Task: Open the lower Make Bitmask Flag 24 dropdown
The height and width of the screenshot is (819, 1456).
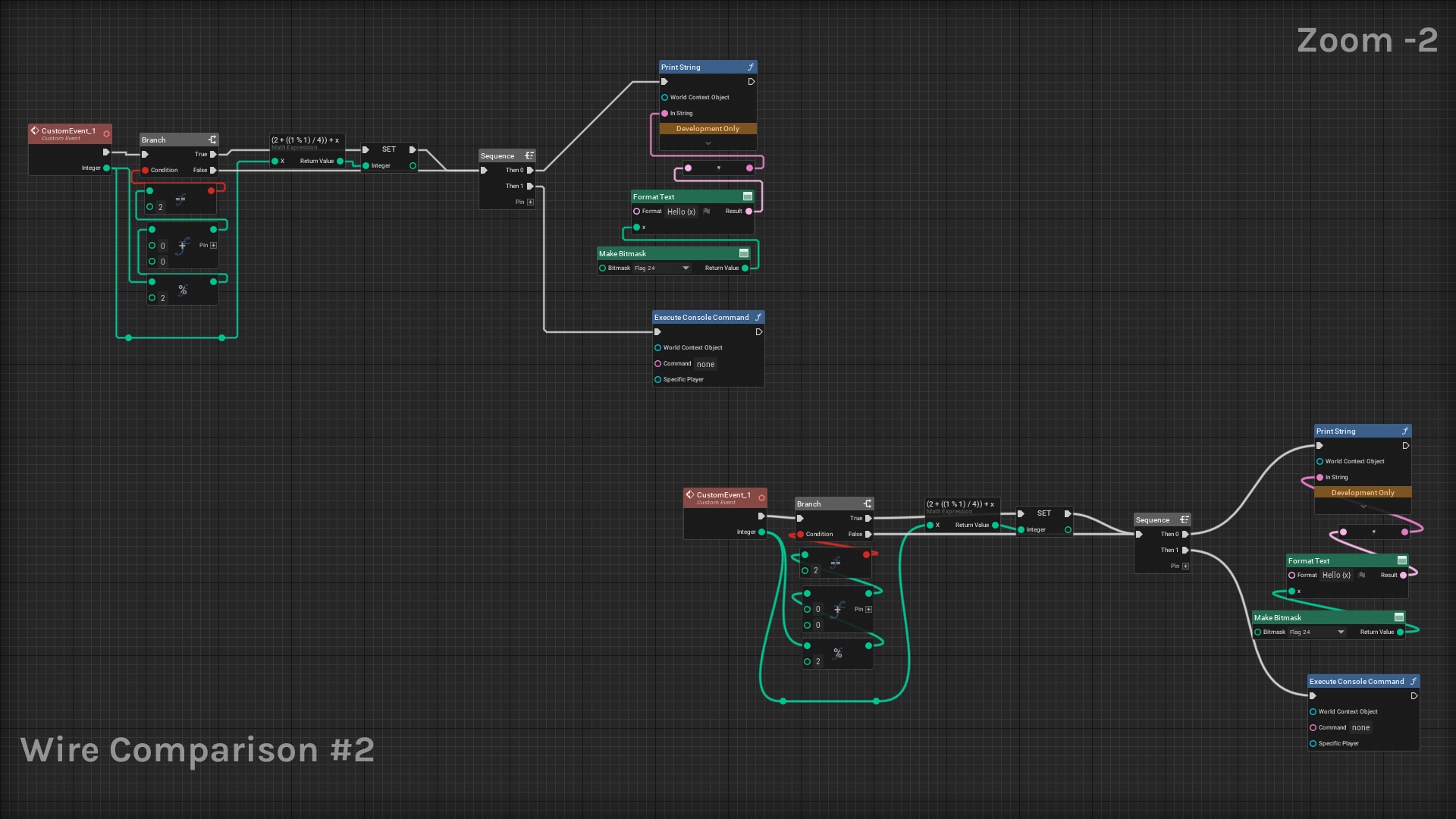Action: coord(1339,631)
